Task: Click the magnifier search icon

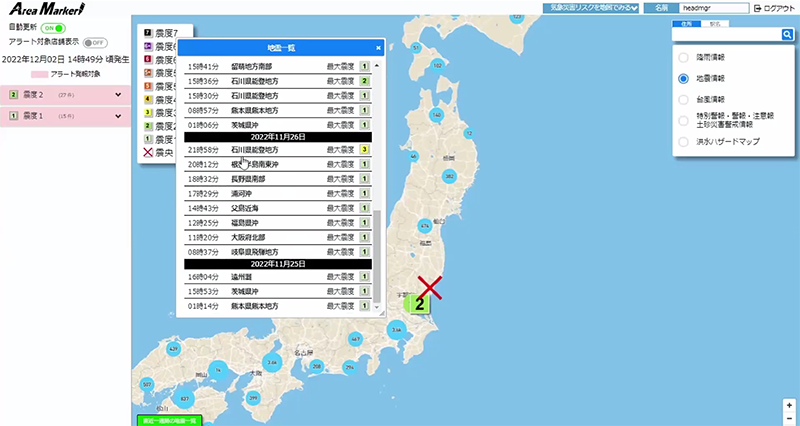Action: tap(788, 35)
